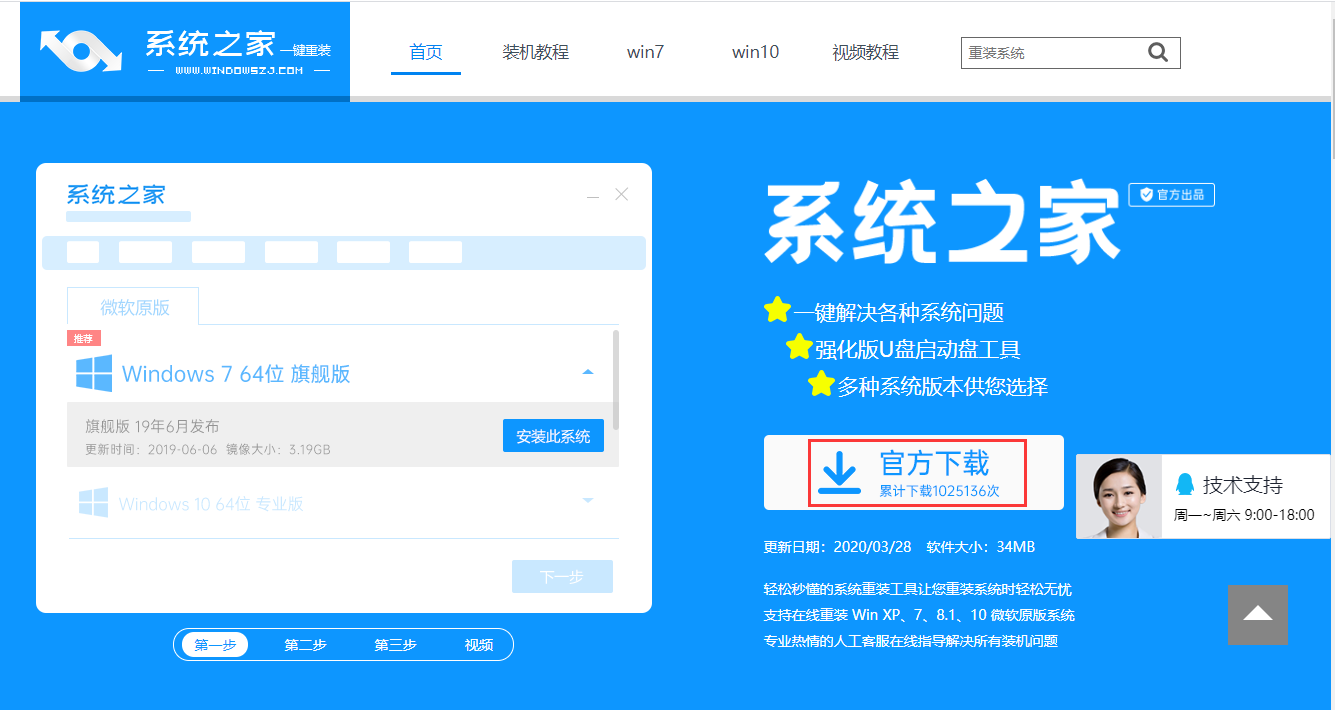
Task: Switch to the 第二步 slide
Action: click(305, 645)
